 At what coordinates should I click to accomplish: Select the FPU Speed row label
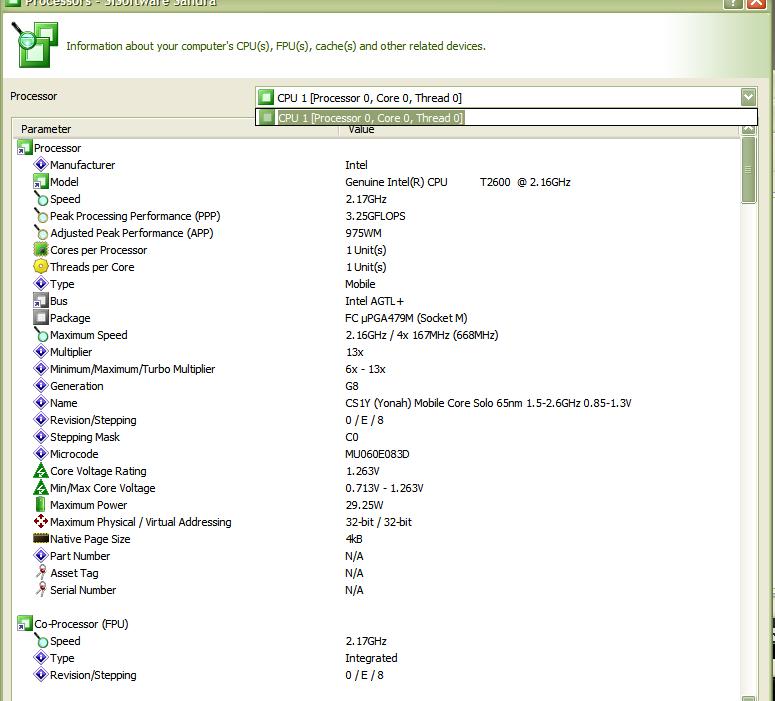[65, 641]
